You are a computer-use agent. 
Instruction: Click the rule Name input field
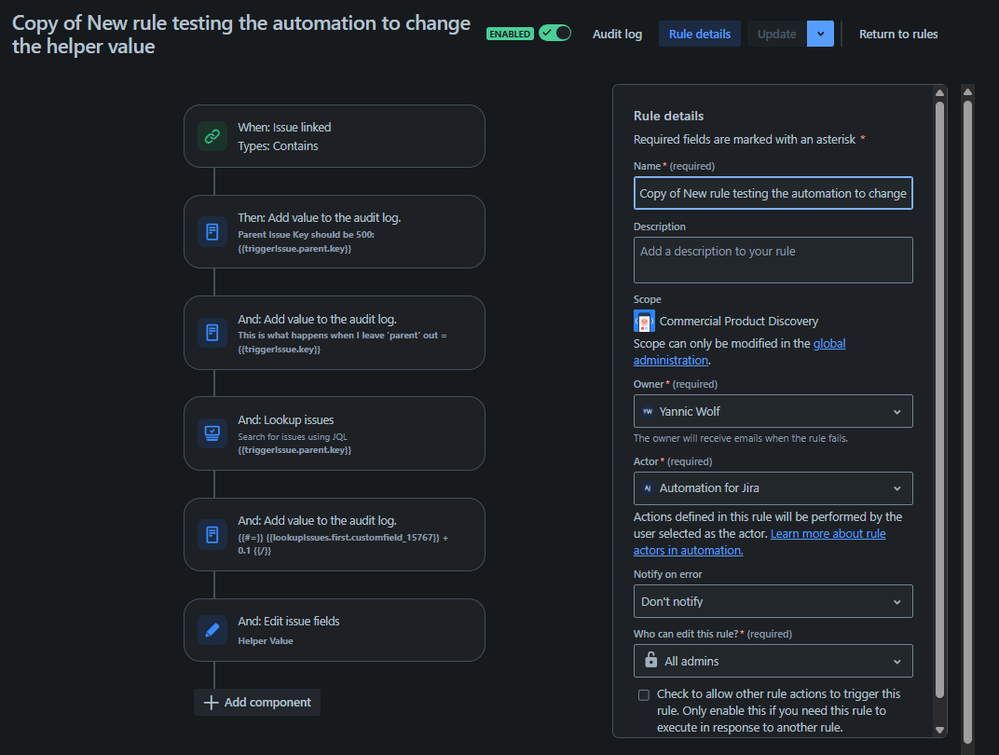click(773, 193)
